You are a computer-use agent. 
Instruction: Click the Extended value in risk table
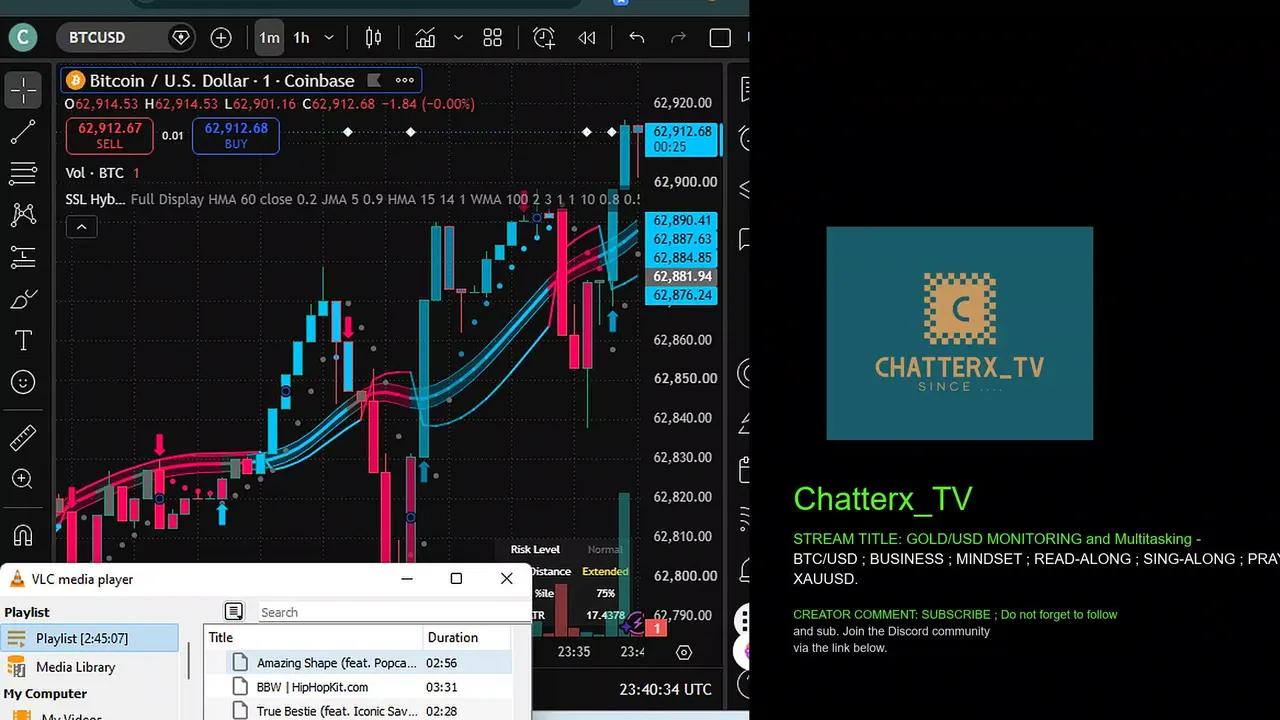coord(605,572)
